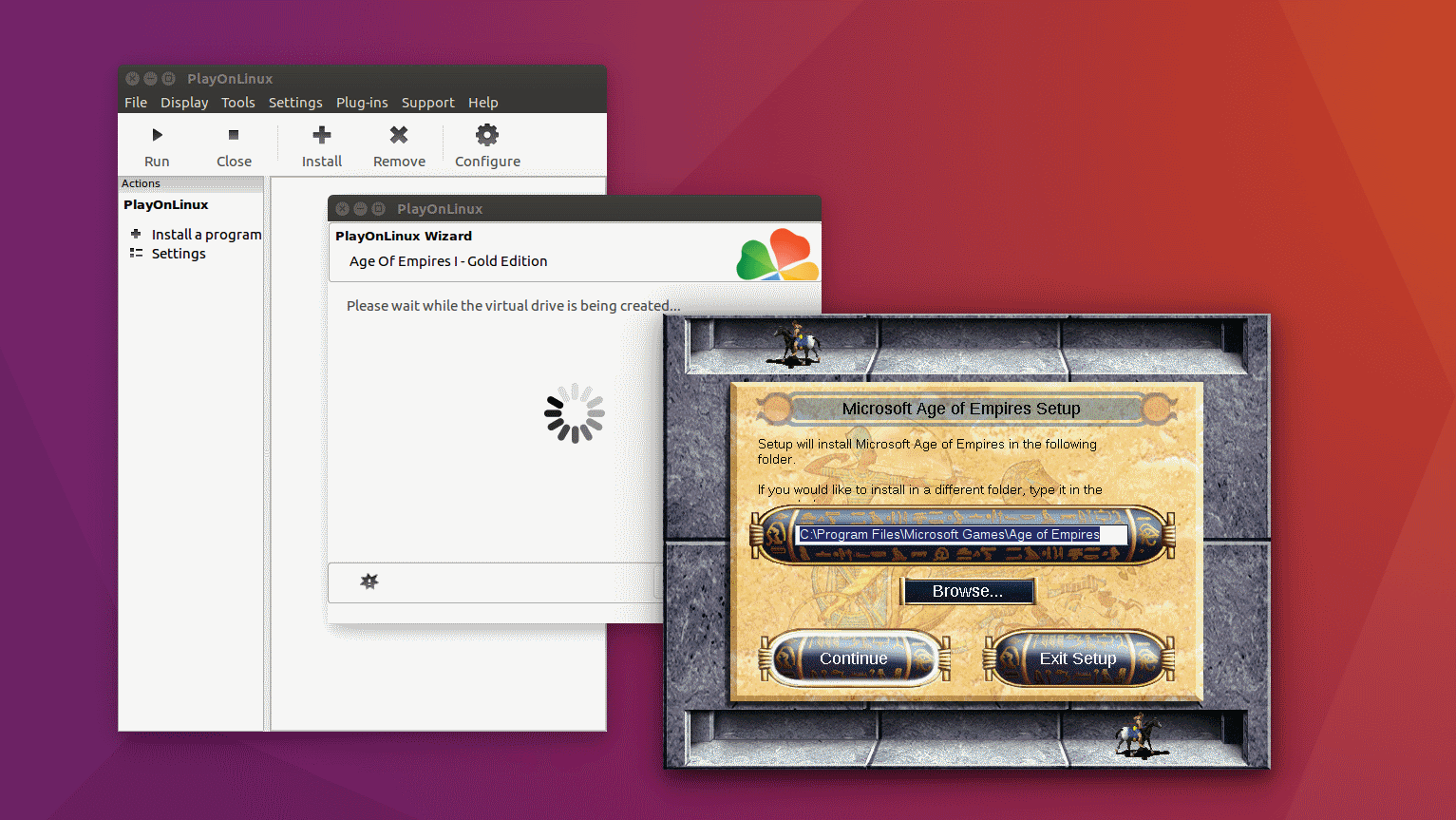1456x820 pixels.
Task: Select the PlayOnLinux heading in Actions panel
Action: tap(165, 204)
